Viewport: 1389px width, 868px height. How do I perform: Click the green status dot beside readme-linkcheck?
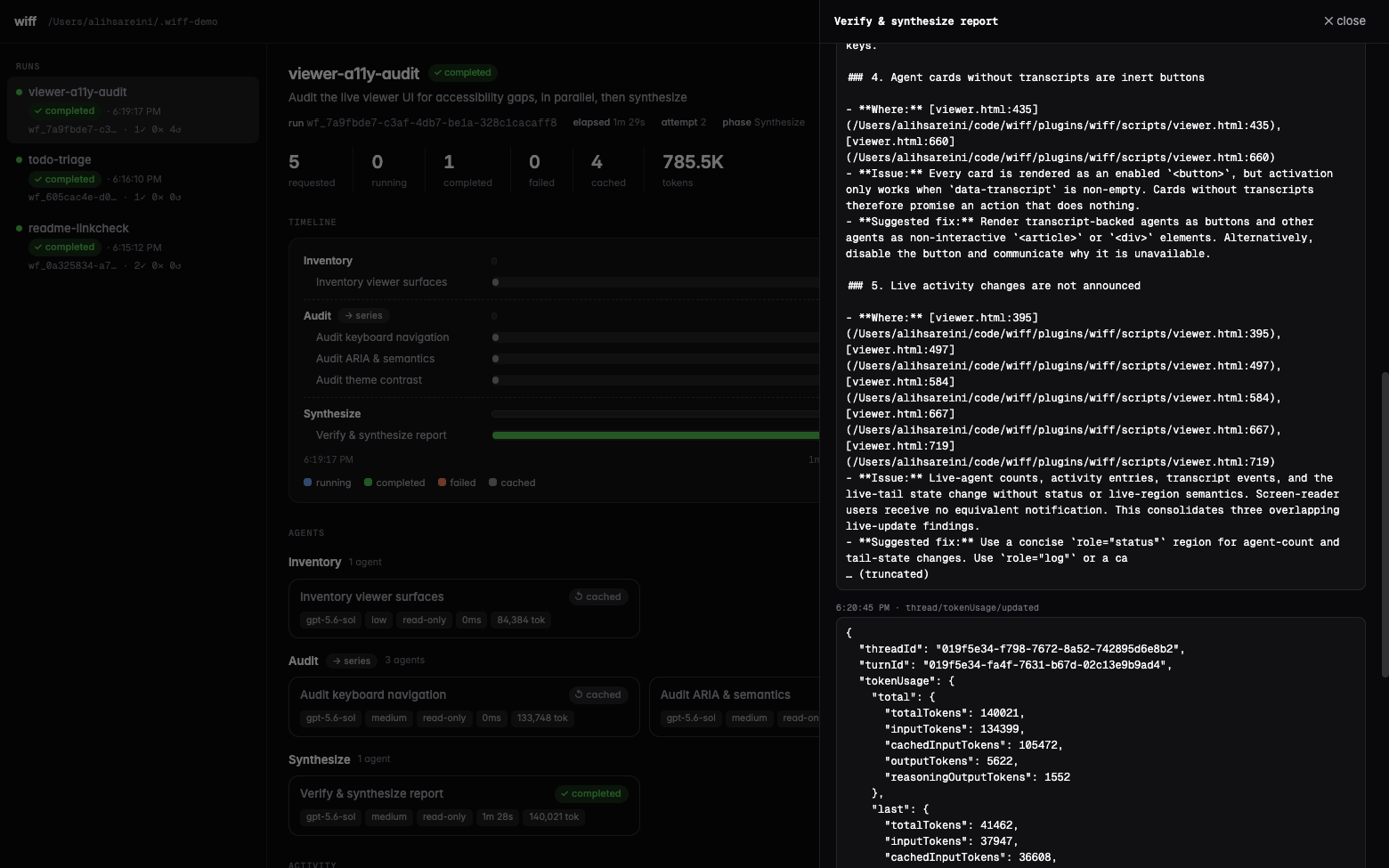pos(19,229)
